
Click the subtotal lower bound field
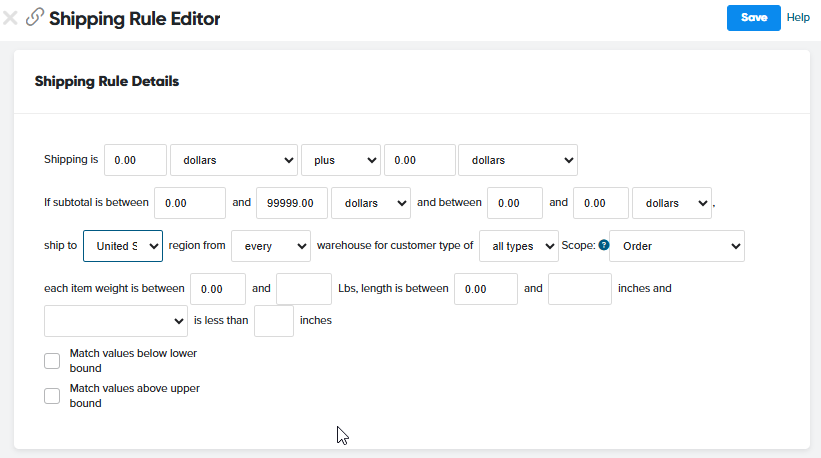click(x=190, y=203)
